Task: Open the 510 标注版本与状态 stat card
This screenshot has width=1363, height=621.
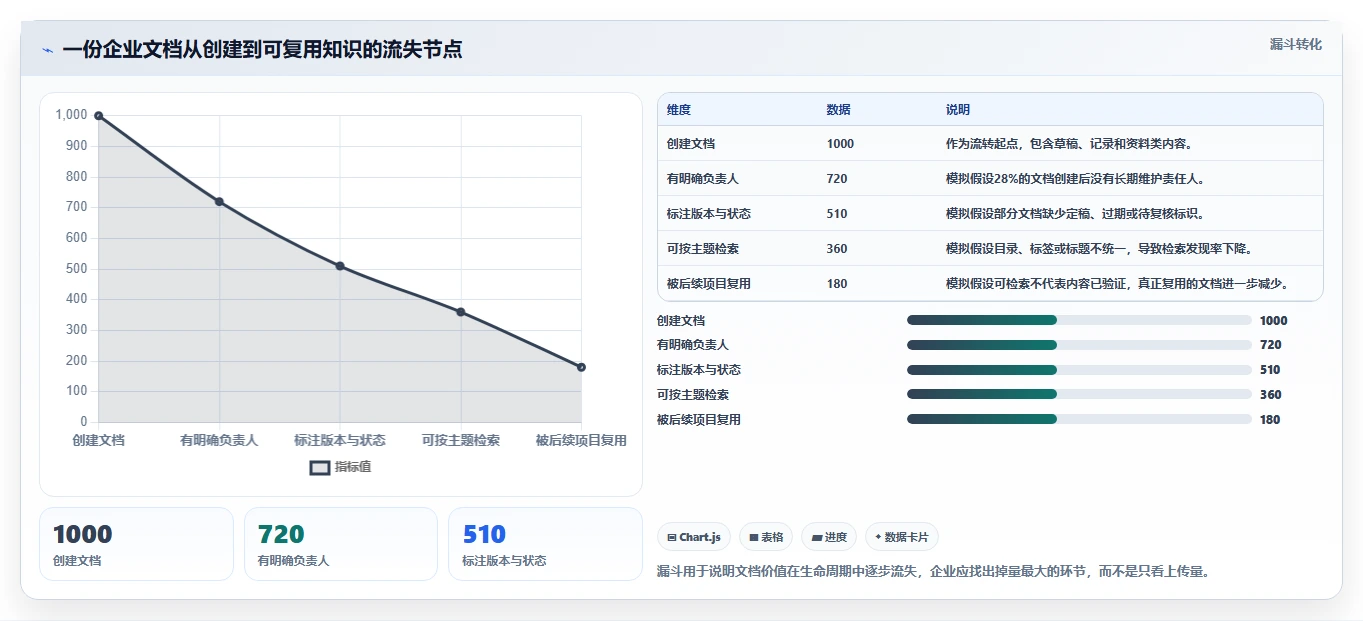Action: point(545,544)
